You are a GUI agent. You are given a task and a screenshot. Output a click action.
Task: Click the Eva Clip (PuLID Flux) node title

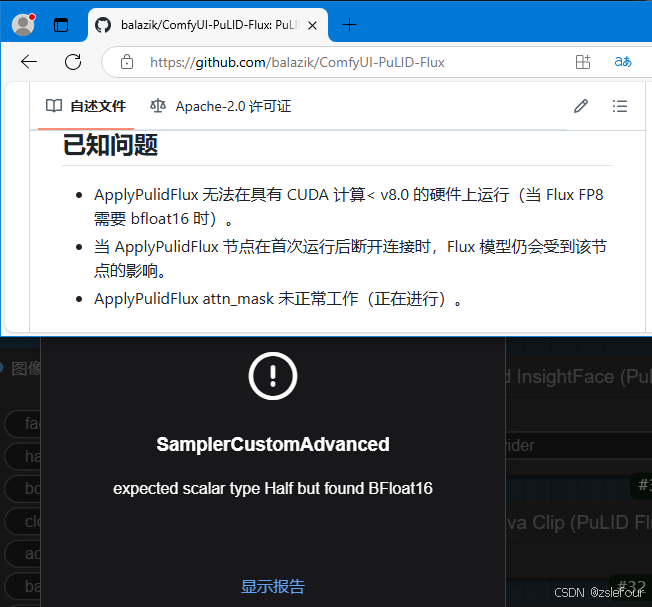579,523
